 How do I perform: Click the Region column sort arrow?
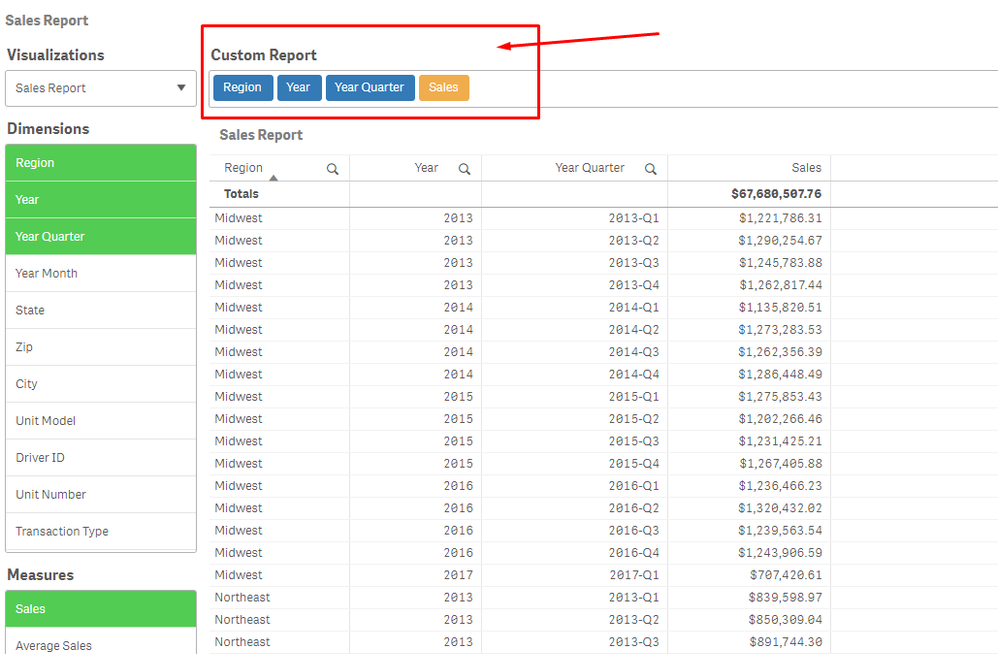274,178
